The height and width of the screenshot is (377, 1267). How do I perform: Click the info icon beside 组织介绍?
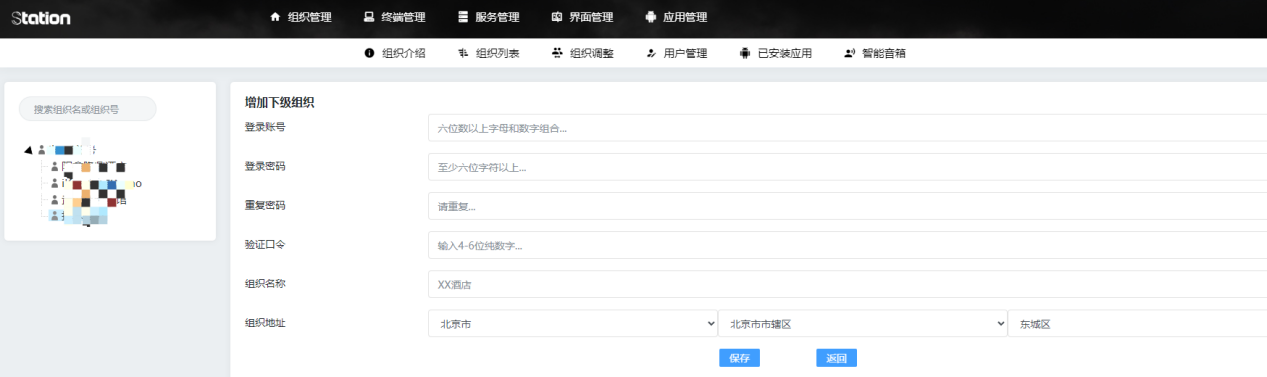[370, 53]
